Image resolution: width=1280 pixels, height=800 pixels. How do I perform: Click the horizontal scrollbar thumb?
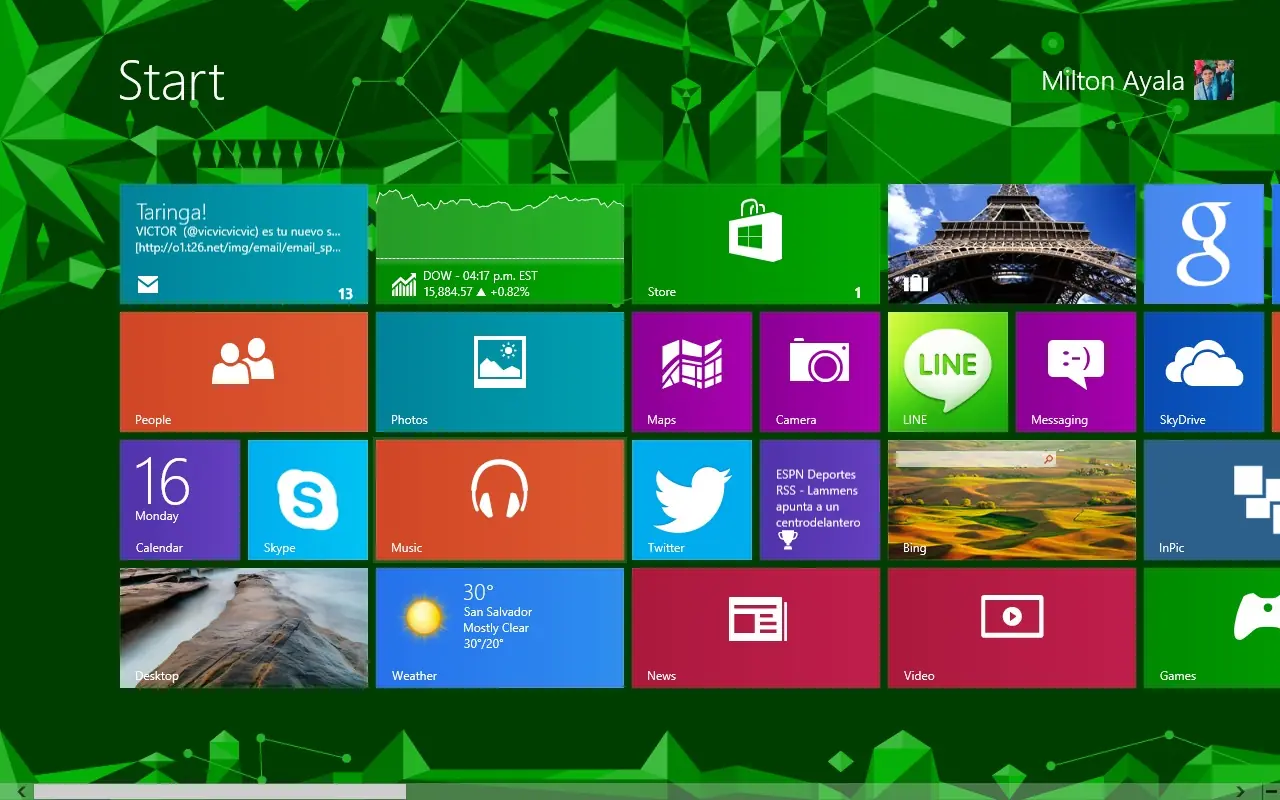[220, 792]
